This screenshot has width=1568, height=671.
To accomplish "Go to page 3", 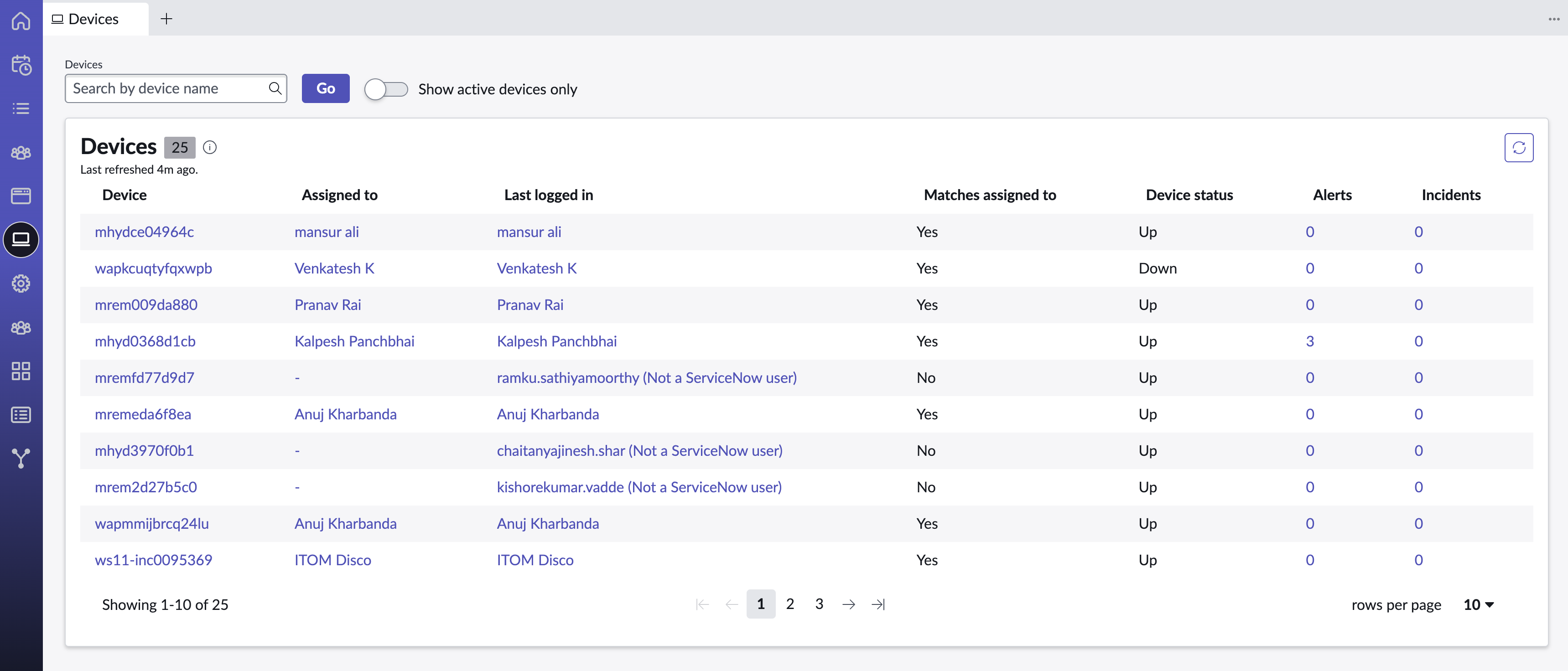I will 819,604.
